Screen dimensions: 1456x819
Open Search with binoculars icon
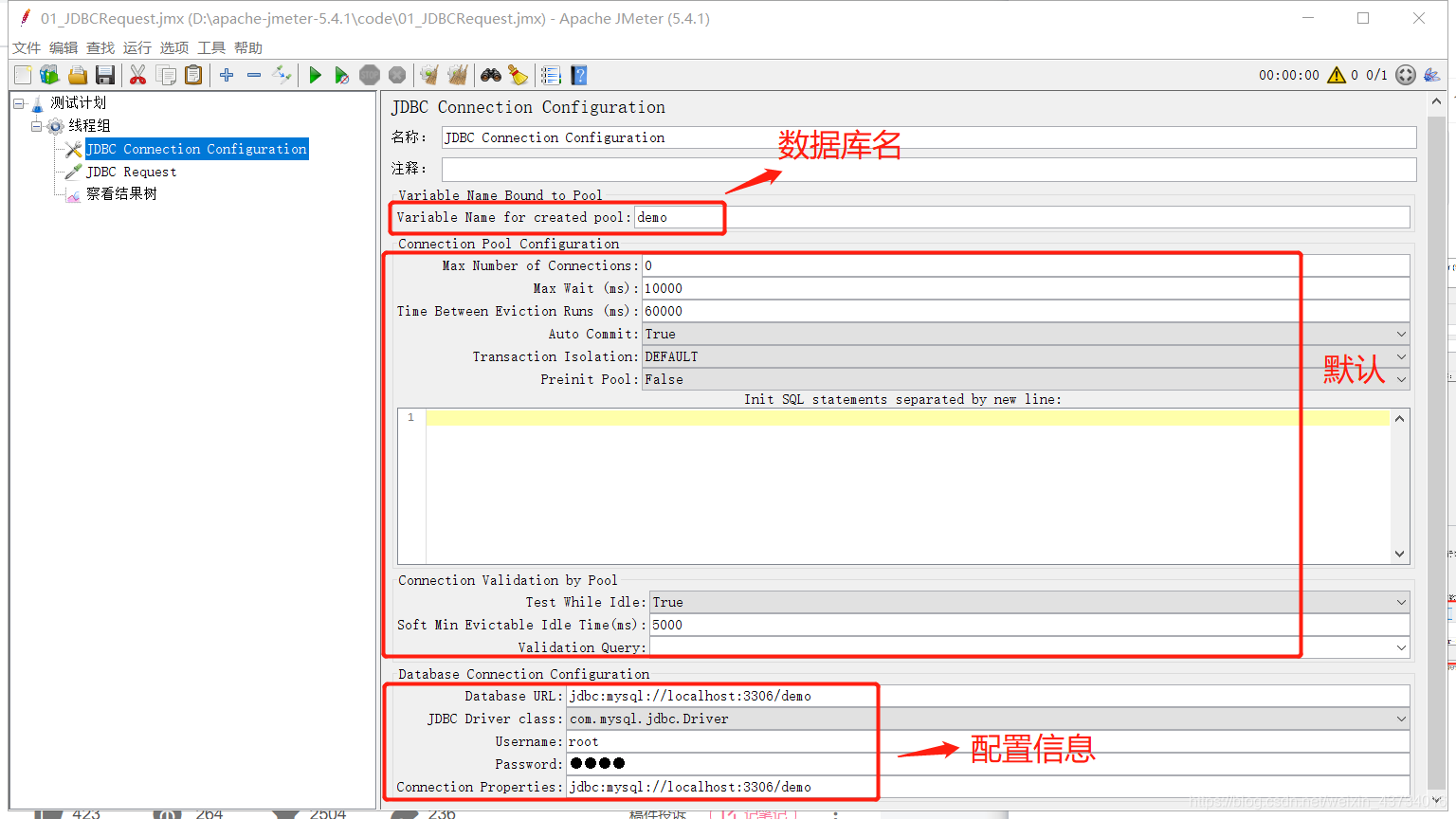click(x=491, y=75)
